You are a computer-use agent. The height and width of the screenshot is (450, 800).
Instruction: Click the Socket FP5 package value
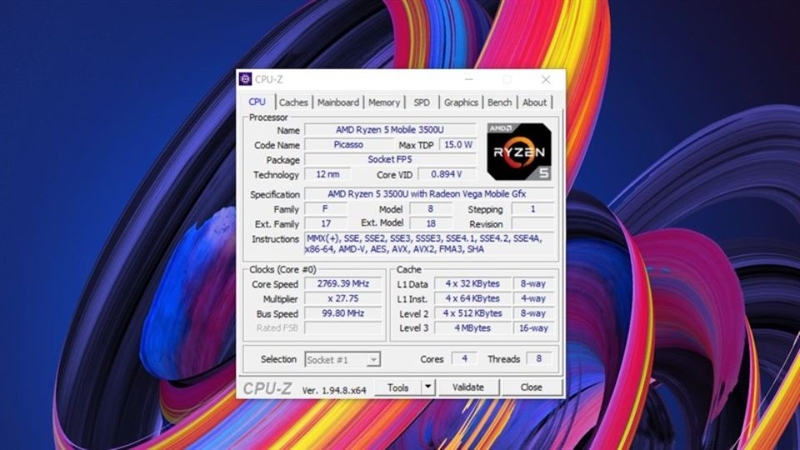[390, 160]
